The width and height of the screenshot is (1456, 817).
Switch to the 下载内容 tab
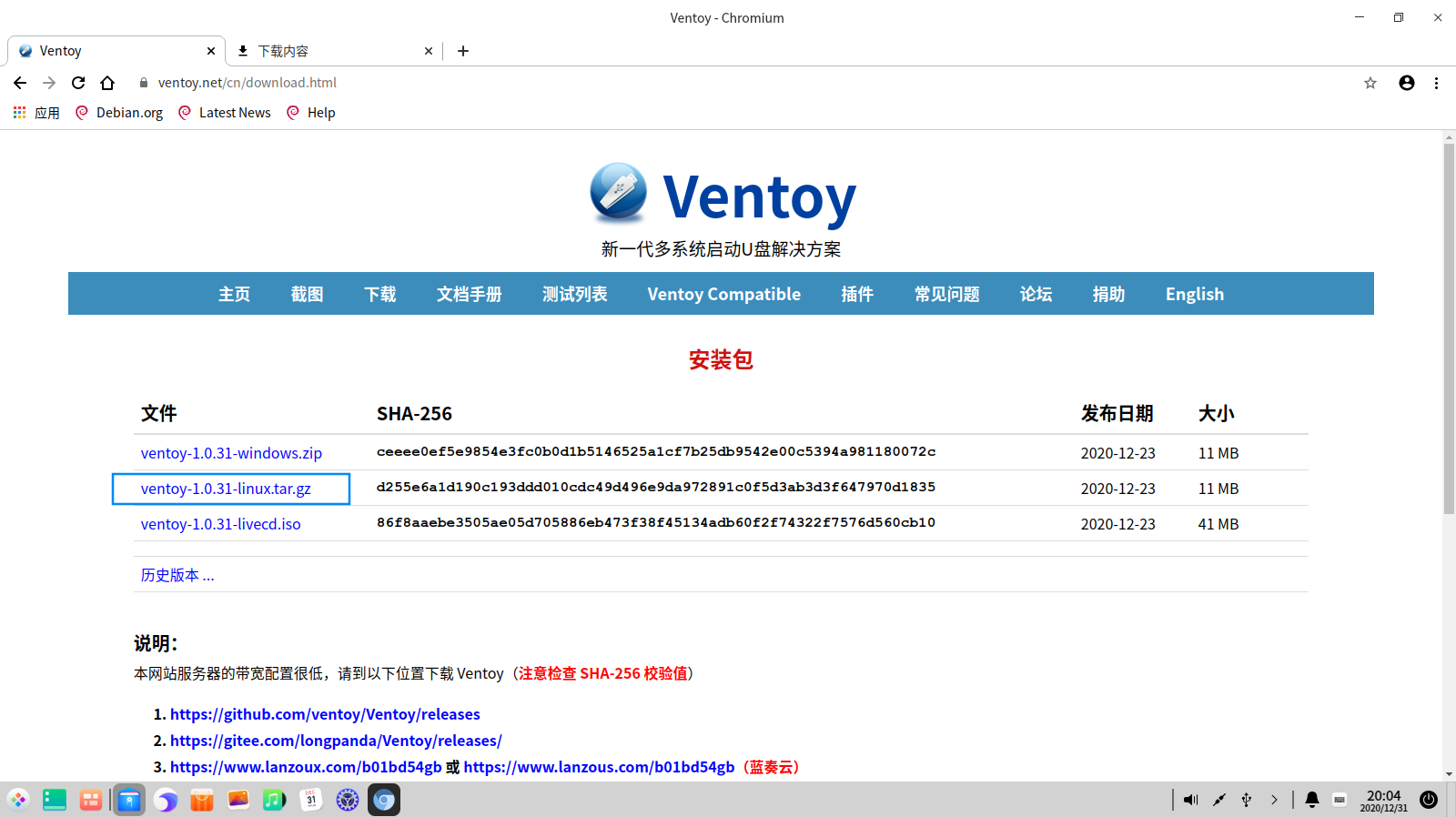[x=333, y=51]
